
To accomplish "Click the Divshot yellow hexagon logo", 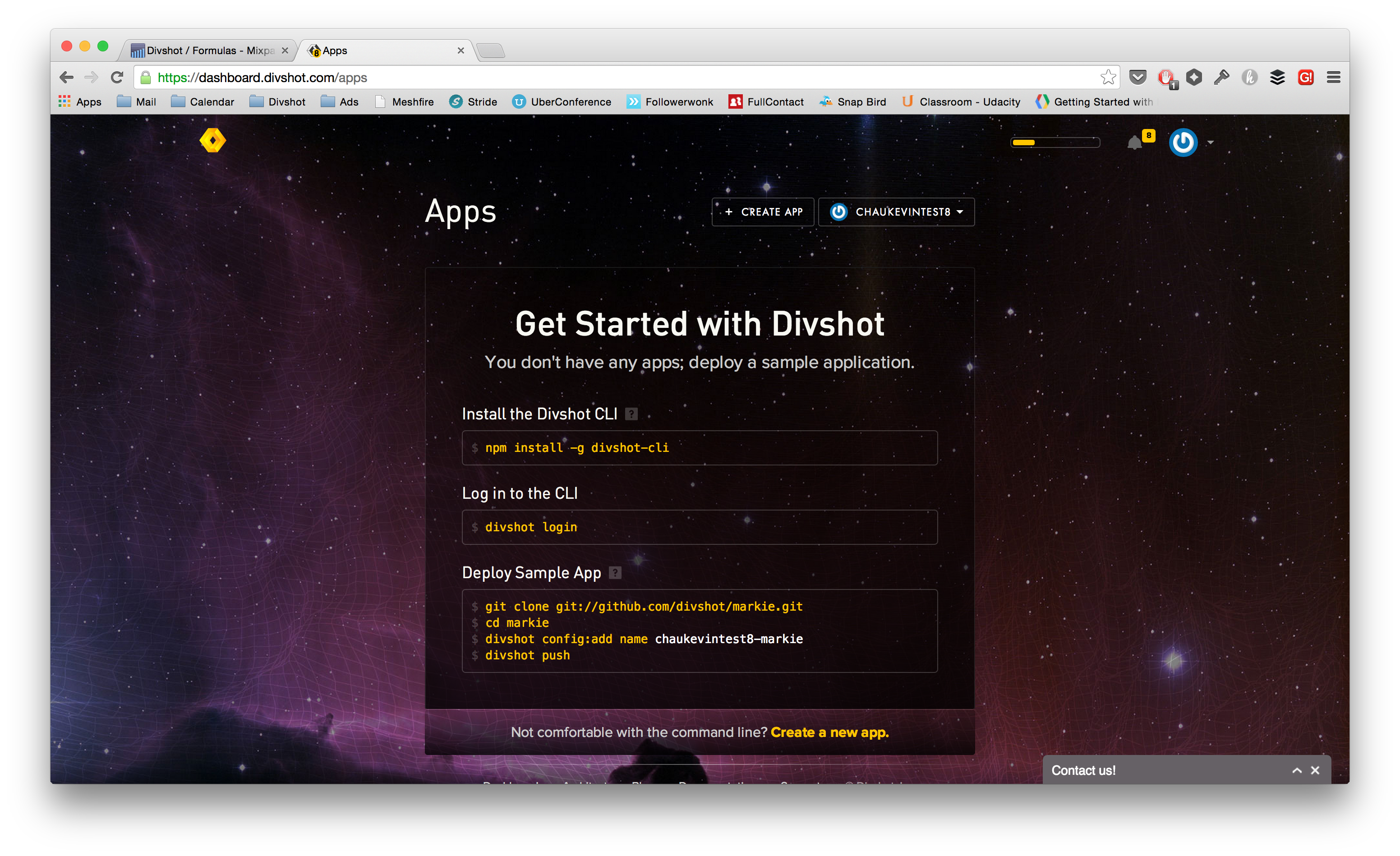I will click(x=212, y=140).
